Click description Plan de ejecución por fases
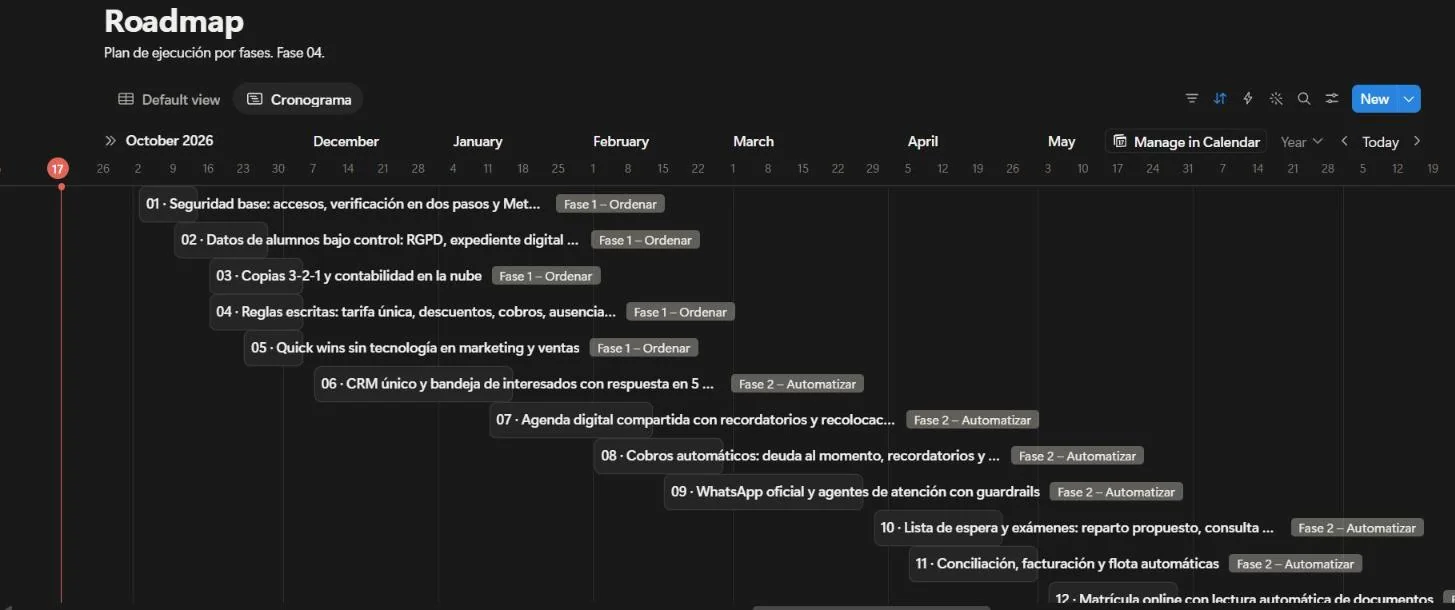The width and height of the screenshot is (1455, 610). click(214, 53)
